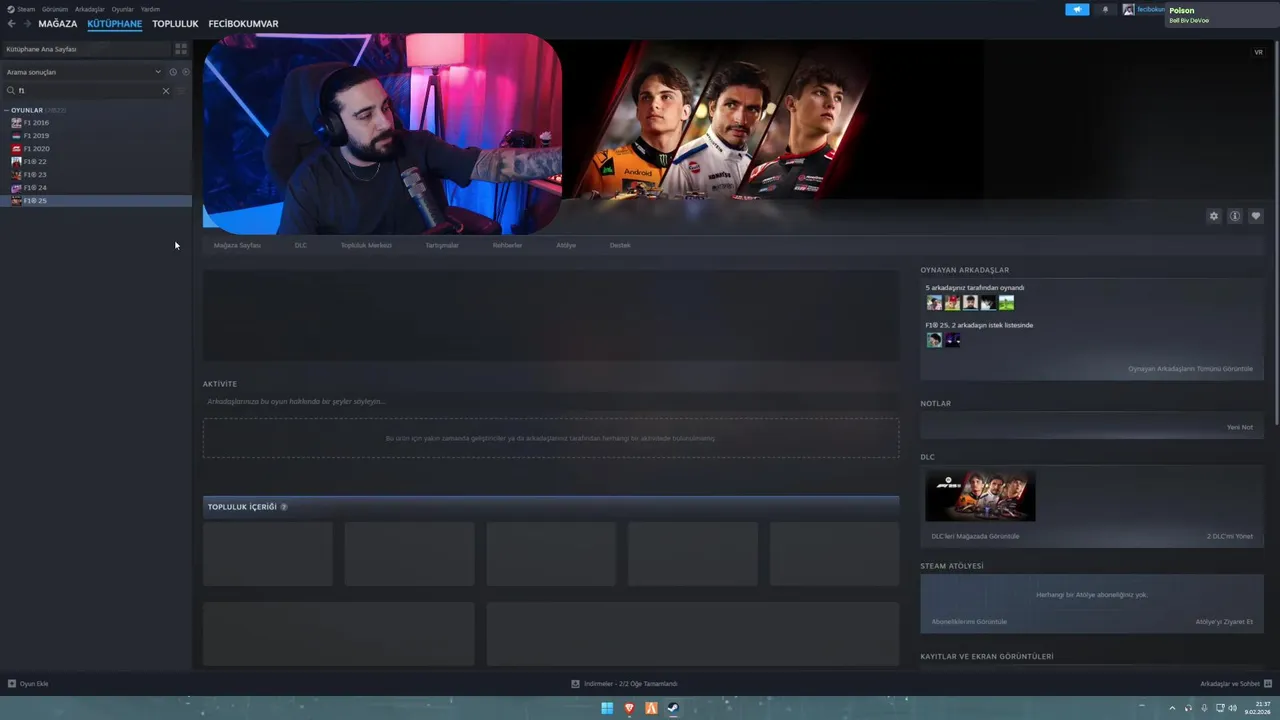Open Atölye link
This screenshot has height=720, width=1280.
566,245
